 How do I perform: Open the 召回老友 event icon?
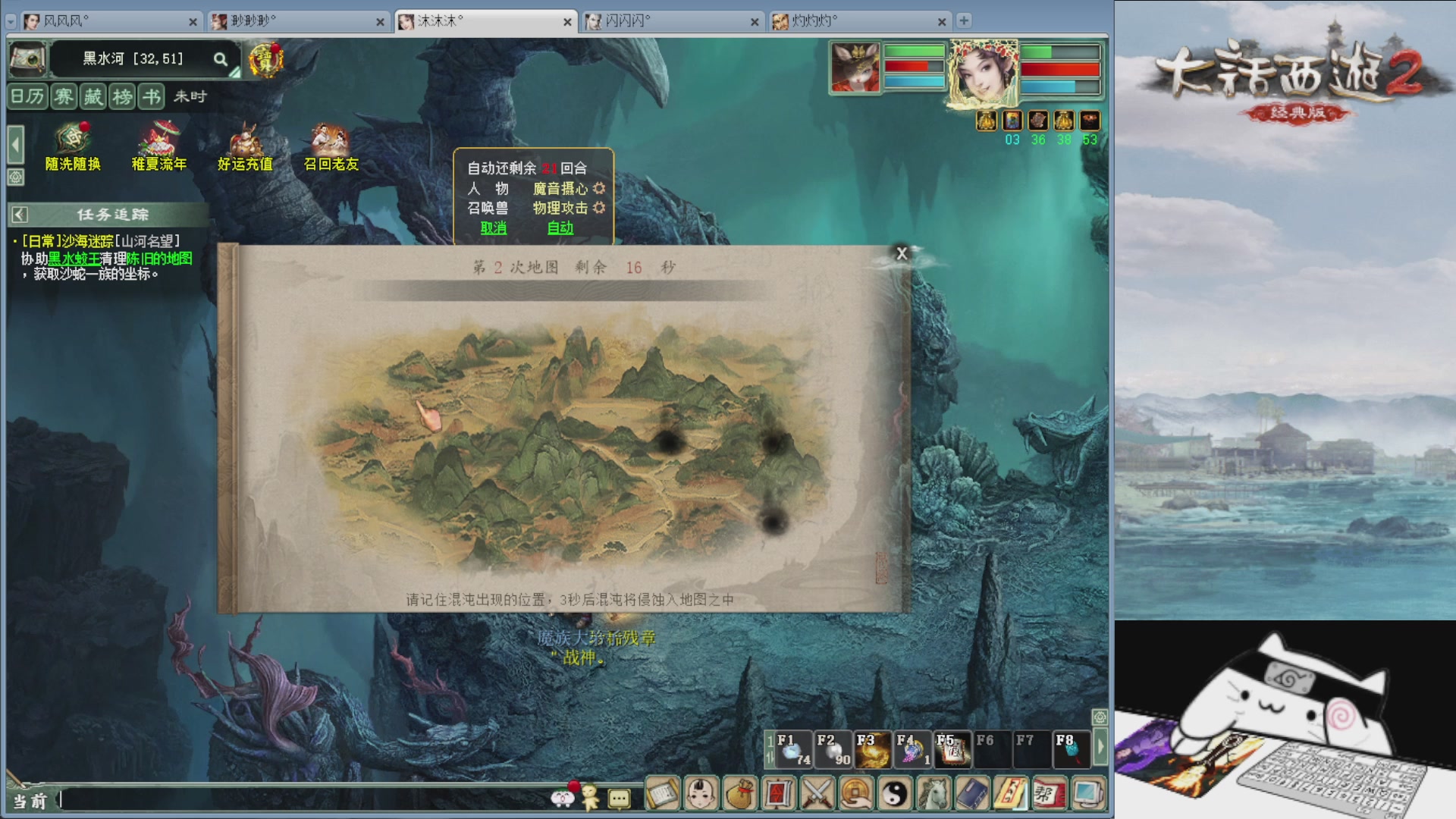(x=331, y=146)
